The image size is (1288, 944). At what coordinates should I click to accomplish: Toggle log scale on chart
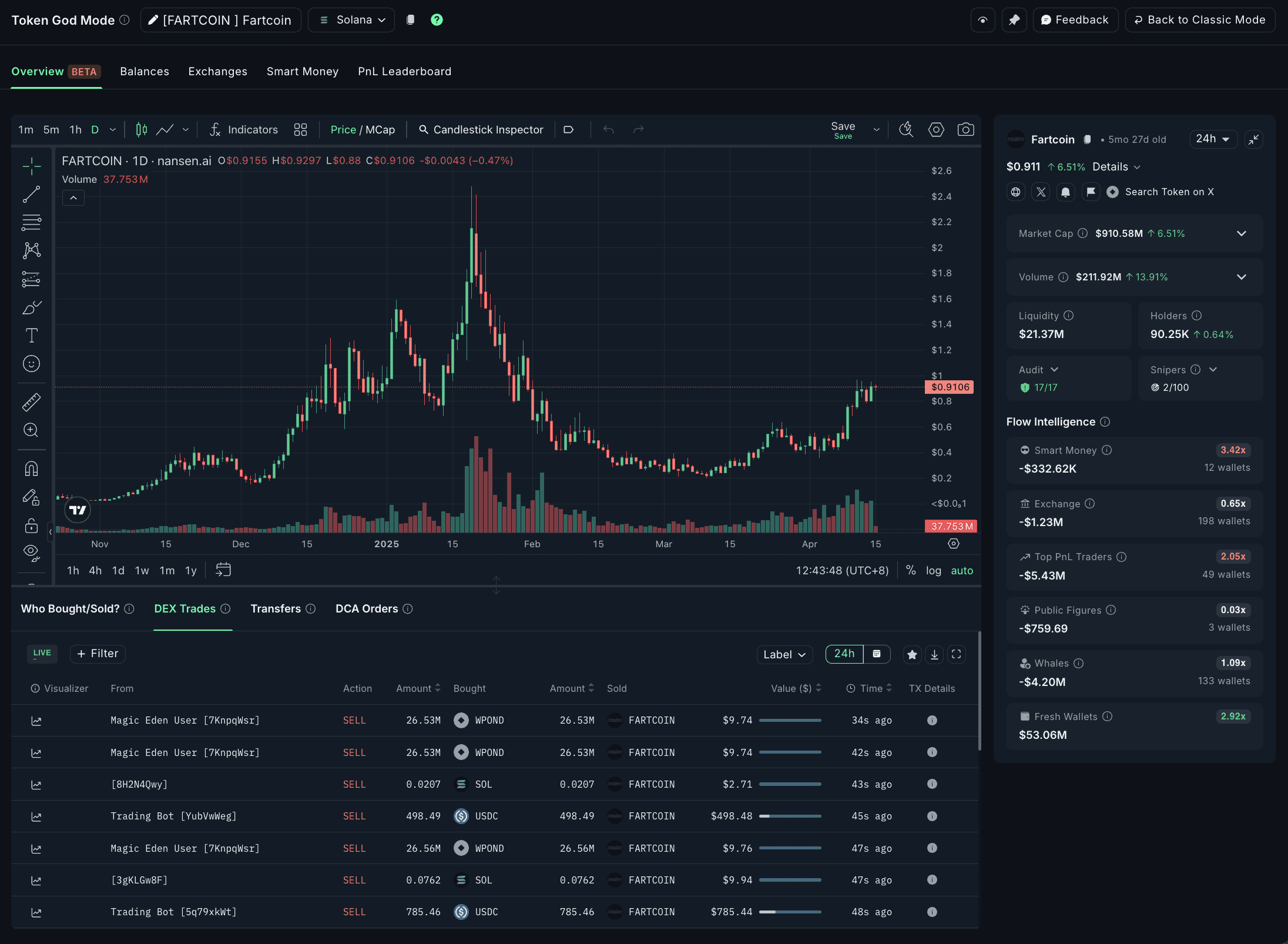[x=933, y=570]
